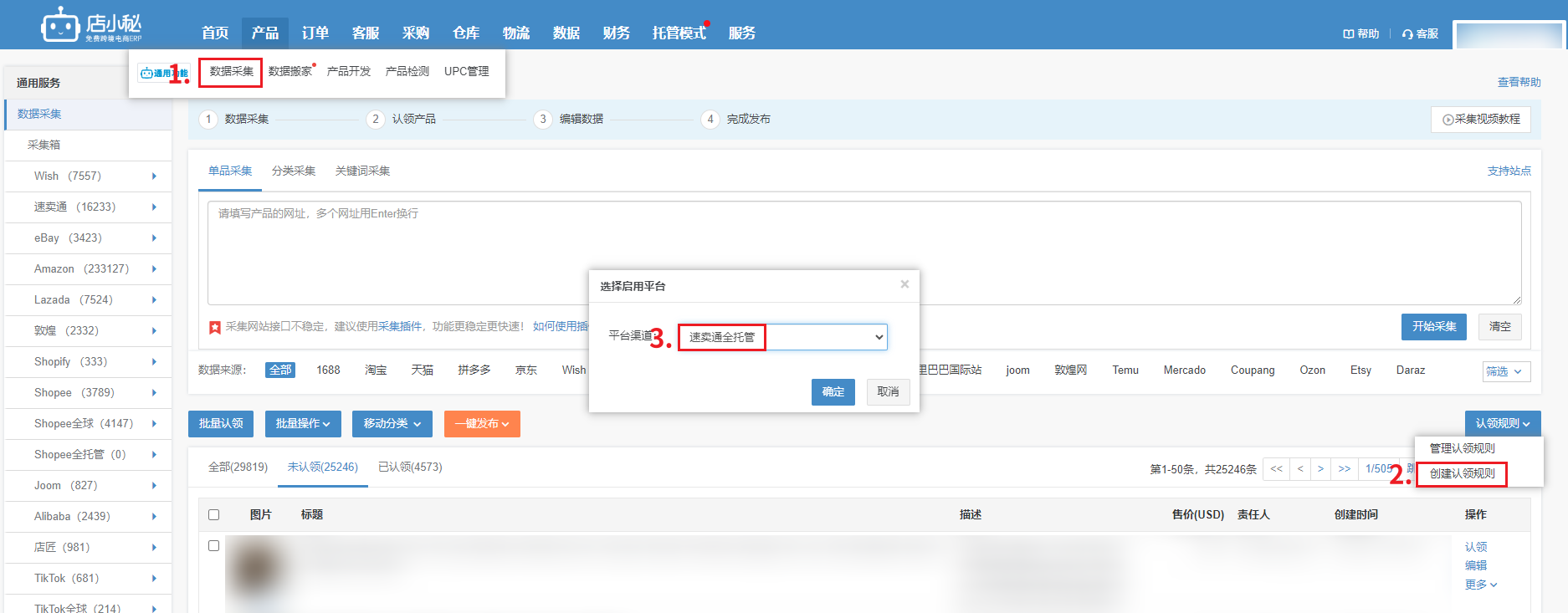This screenshot has width=1568, height=613.
Task: Go to the first page (<<)
Action: pos(1277,469)
